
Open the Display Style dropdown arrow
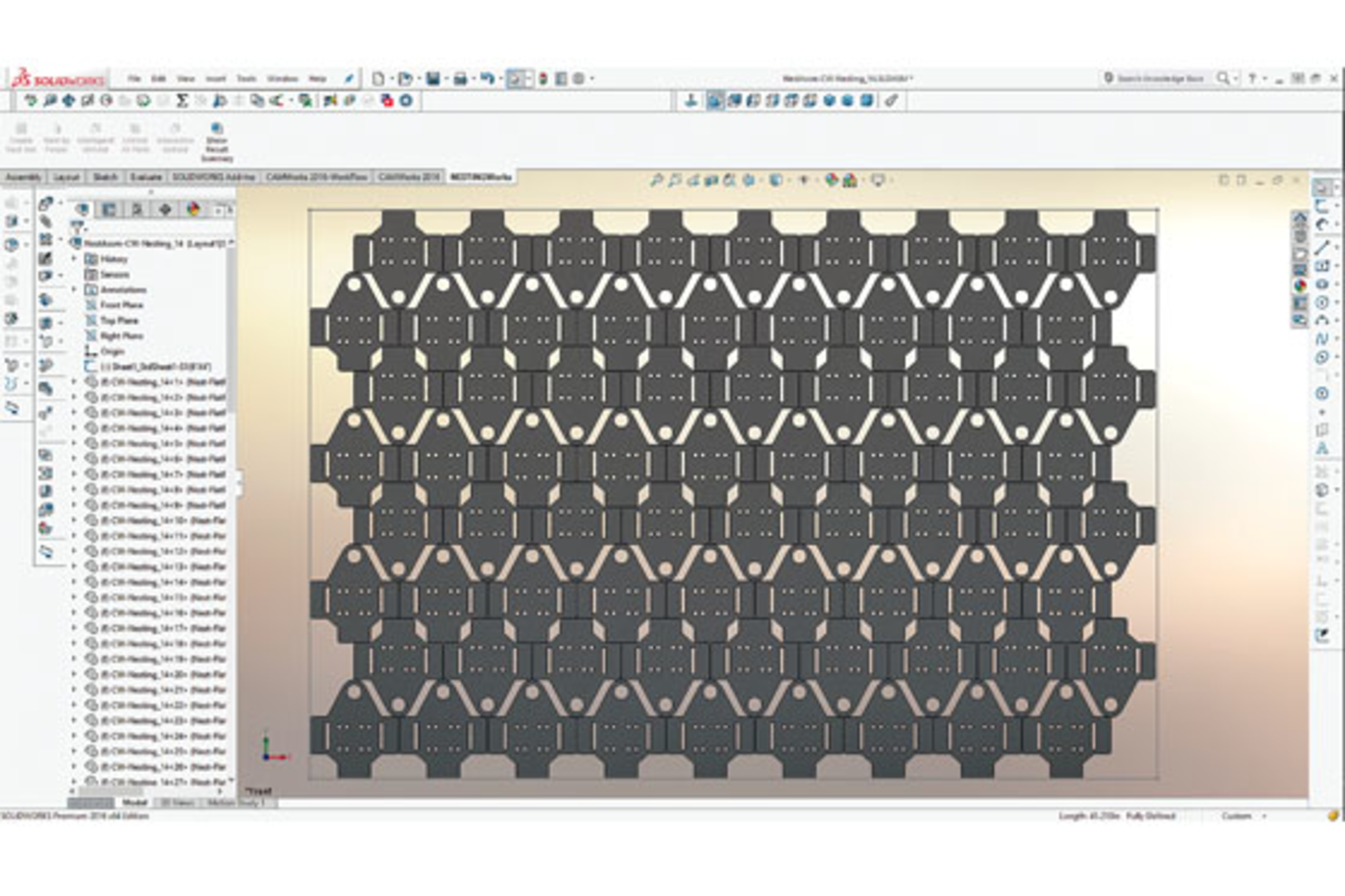[790, 179]
